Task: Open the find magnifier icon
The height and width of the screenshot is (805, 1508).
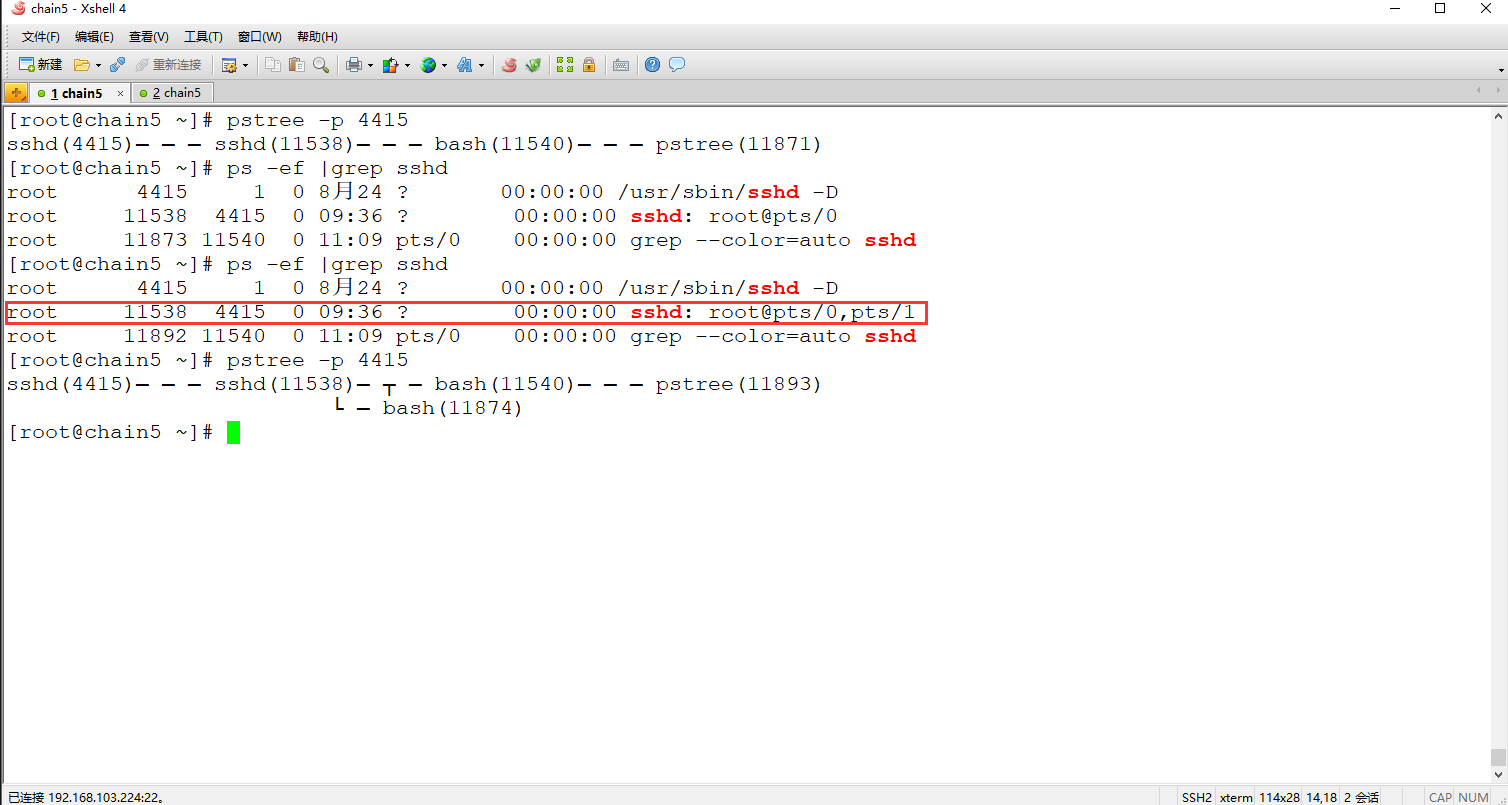Action: (322, 64)
